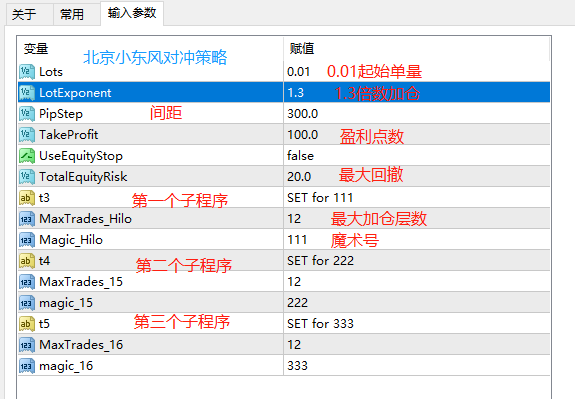Click the string icon next to t5
This screenshot has width=575, height=399.
(27, 324)
